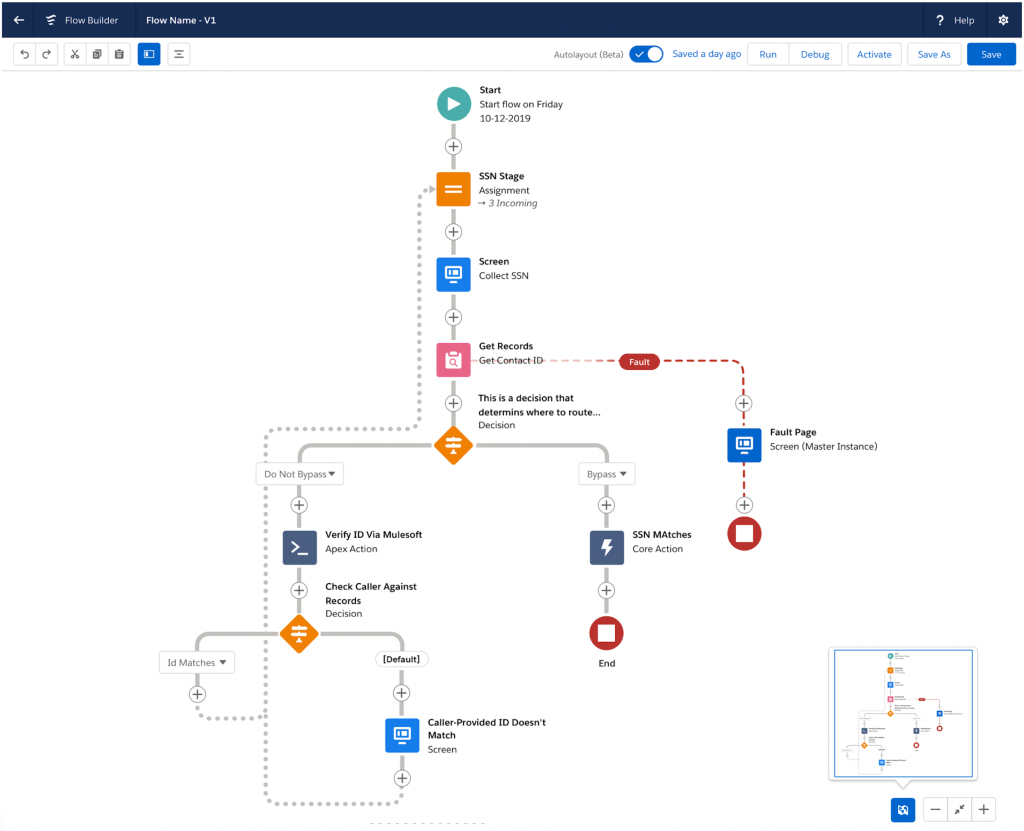Image resolution: width=1024 pixels, height=831 pixels.
Task: Click the SSN Matches Core Action icon
Action: 606,547
